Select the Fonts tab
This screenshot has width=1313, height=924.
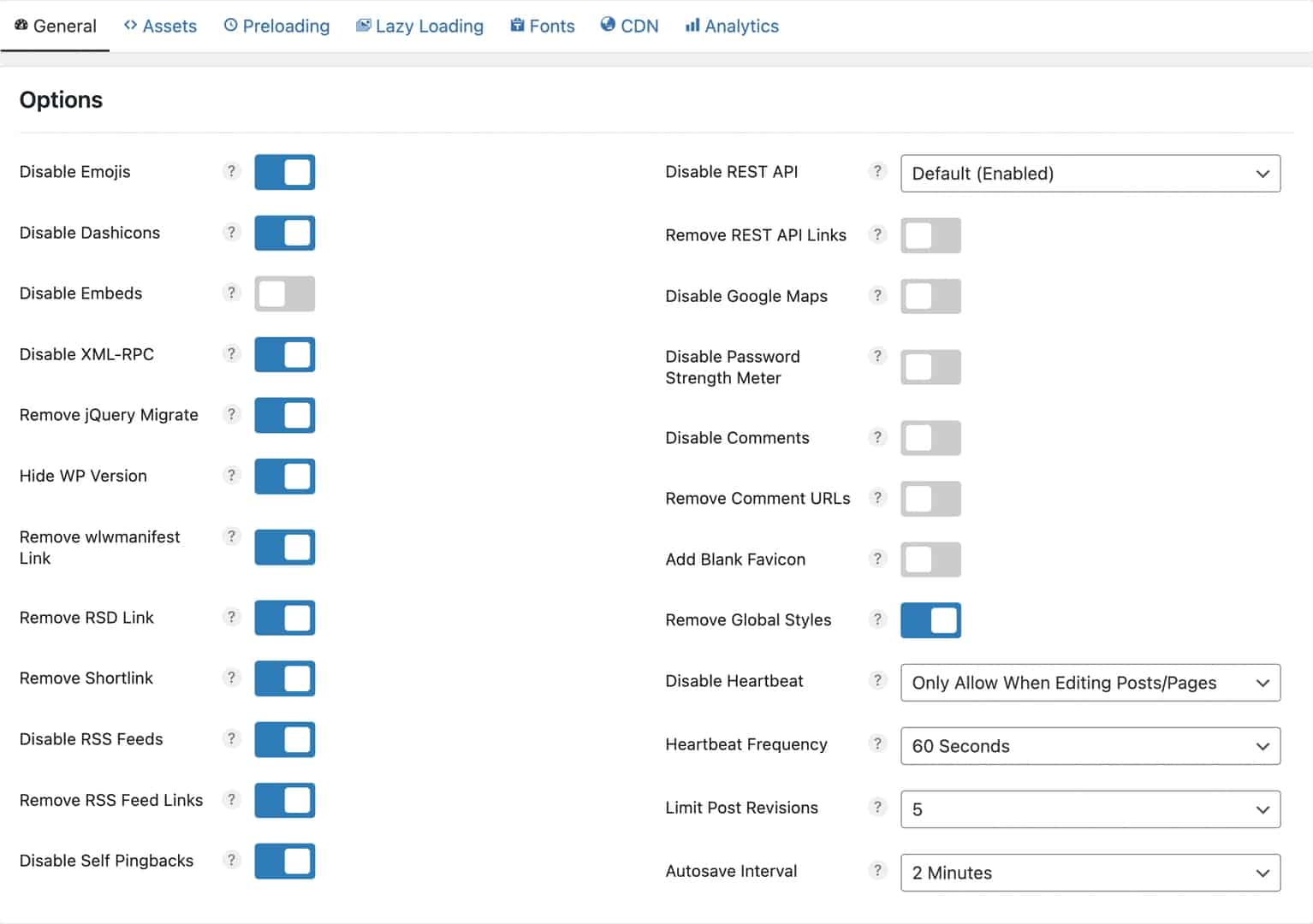click(543, 26)
